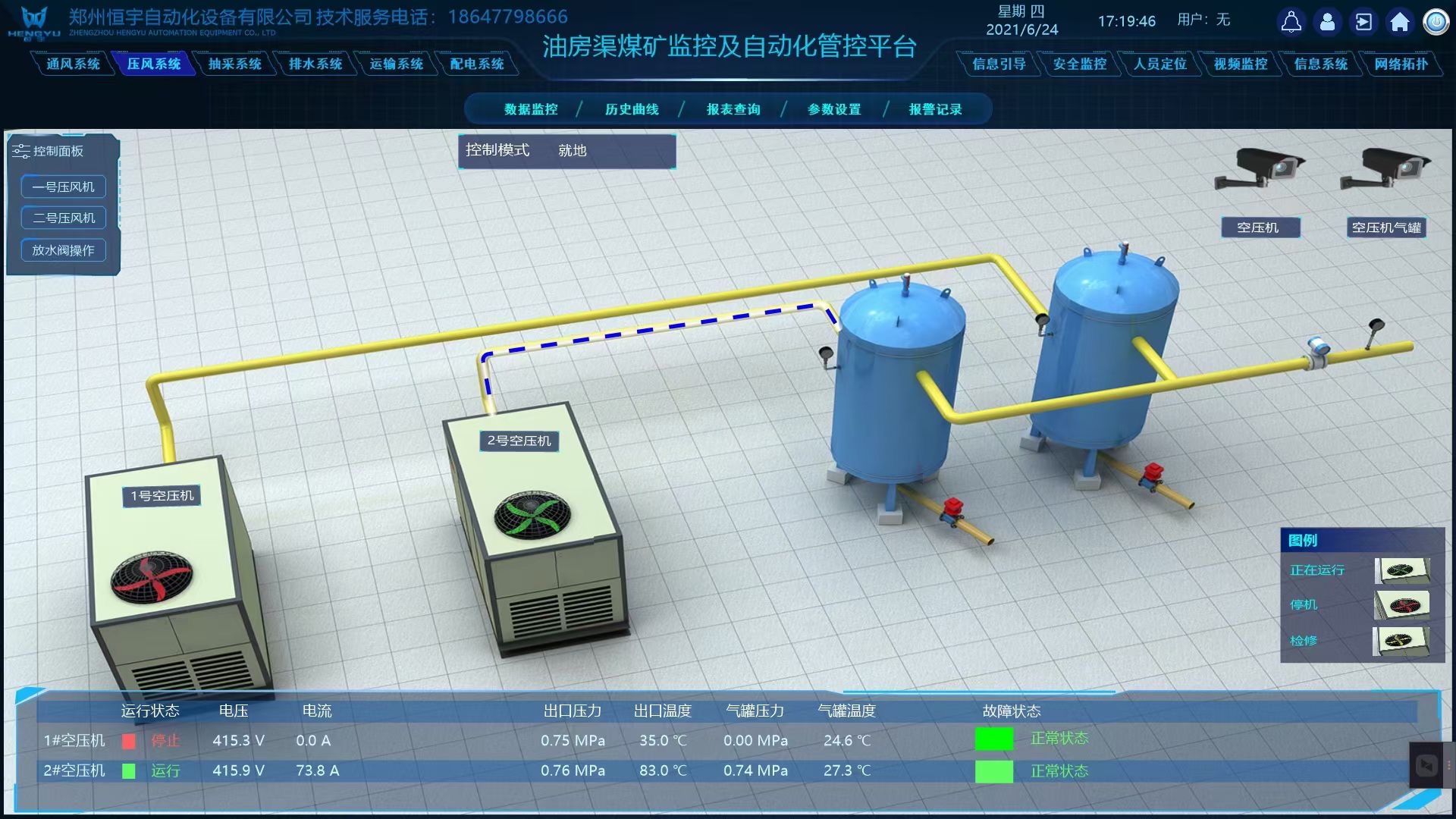Click the control panel sliders icon
Screen dimensions: 1456x819
(20, 151)
